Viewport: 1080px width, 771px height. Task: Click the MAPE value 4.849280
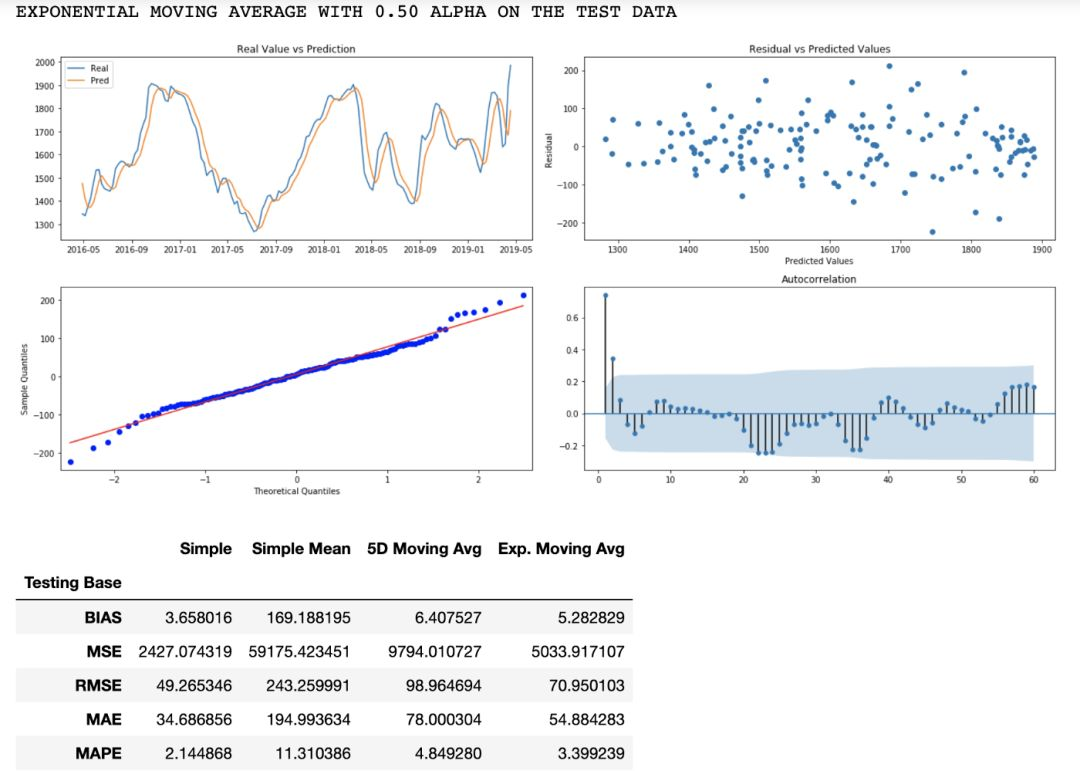[x=448, y=753]
